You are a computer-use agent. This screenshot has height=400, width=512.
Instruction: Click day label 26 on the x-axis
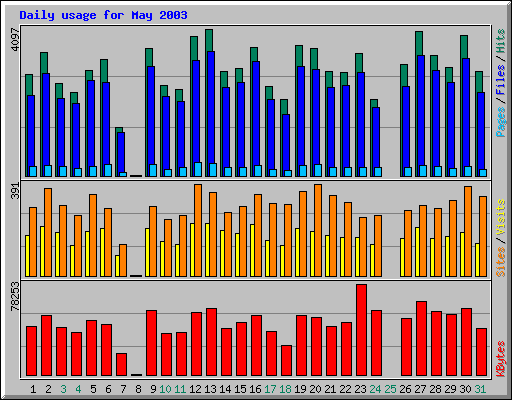[x=405, y=389]
